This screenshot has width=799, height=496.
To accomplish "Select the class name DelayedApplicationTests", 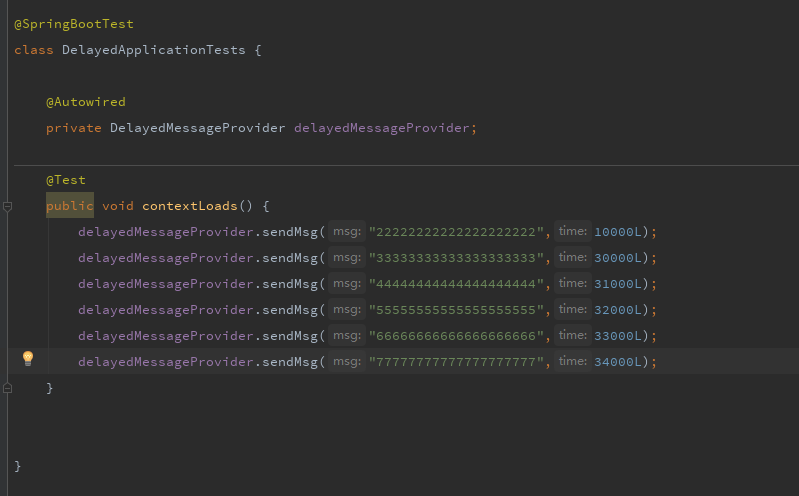I will click(153, 50).
